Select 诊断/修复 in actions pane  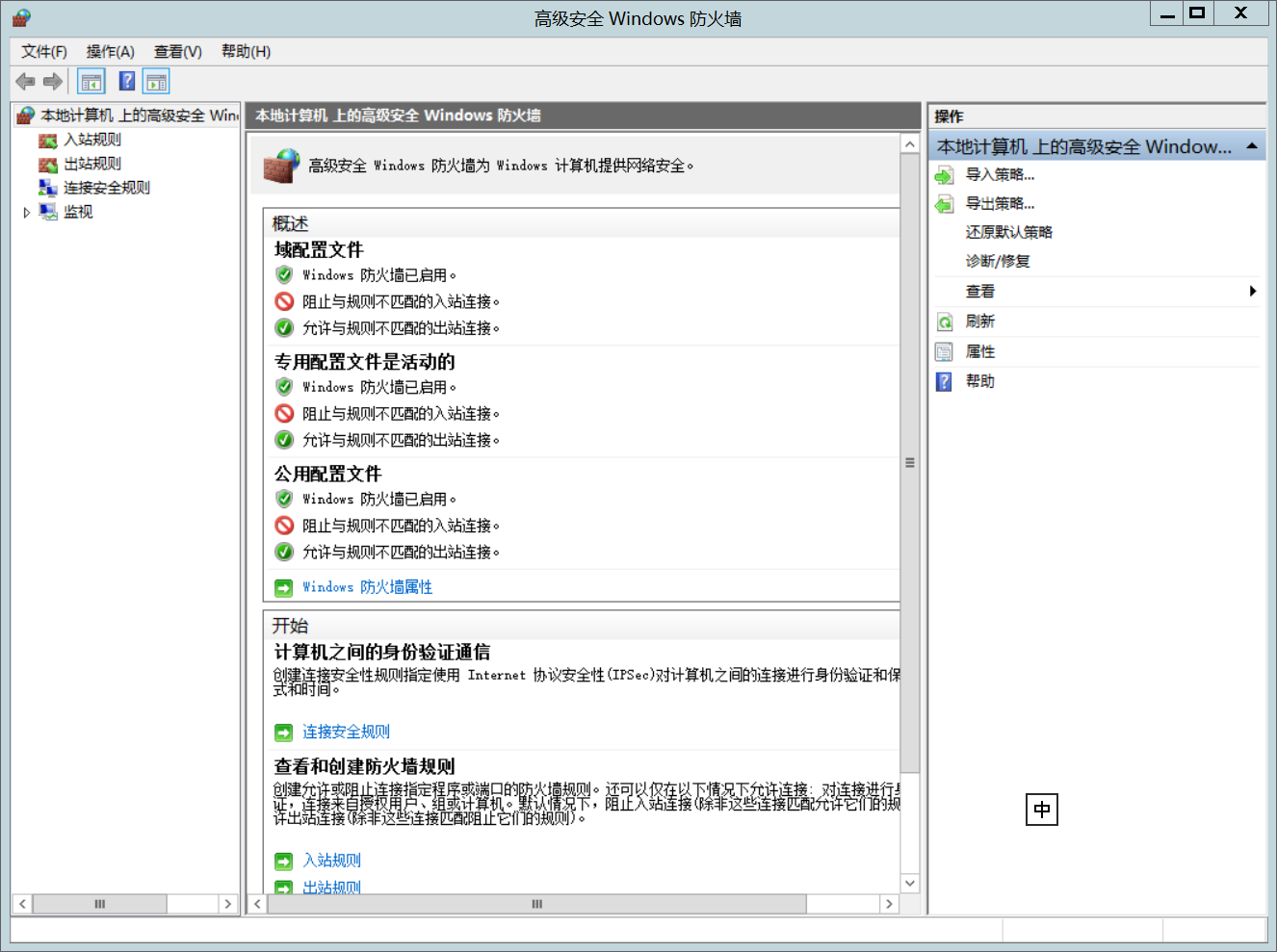(998, 261)
